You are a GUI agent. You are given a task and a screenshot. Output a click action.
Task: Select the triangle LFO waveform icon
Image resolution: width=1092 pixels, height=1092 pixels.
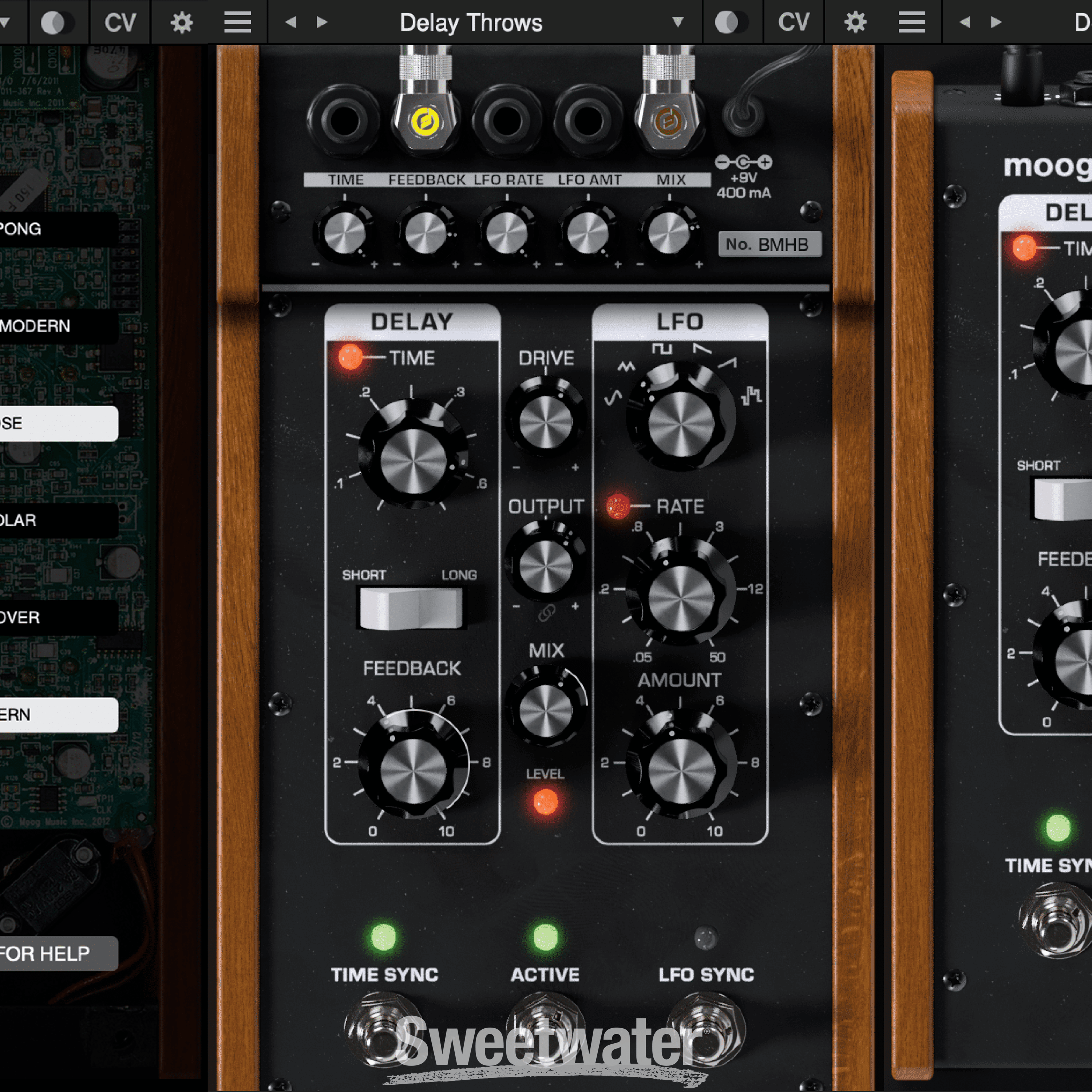point(626,367)
